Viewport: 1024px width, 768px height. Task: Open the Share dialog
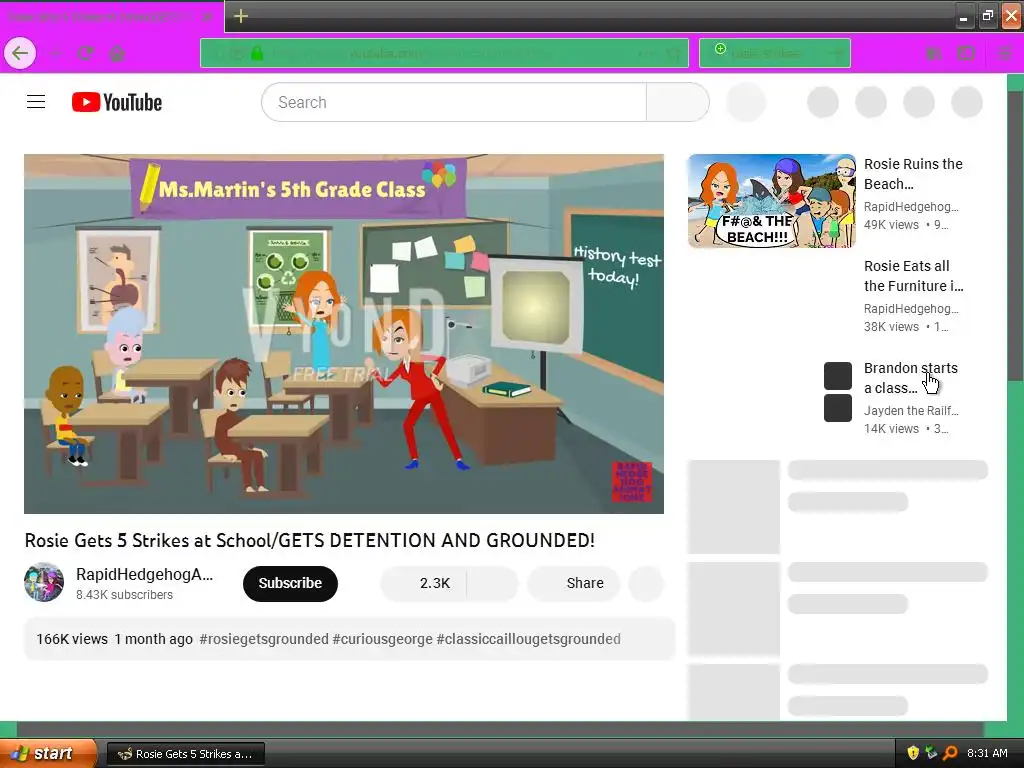pos(573,583)
